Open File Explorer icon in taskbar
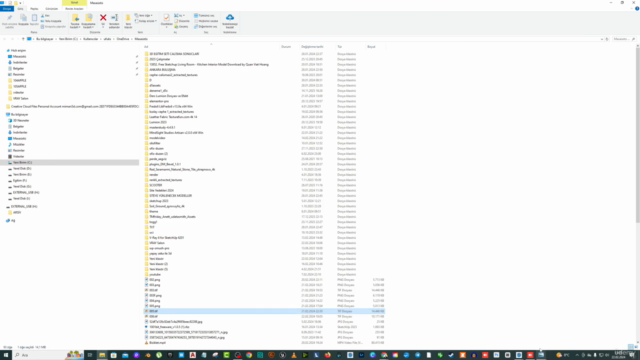 coord(102,355)
